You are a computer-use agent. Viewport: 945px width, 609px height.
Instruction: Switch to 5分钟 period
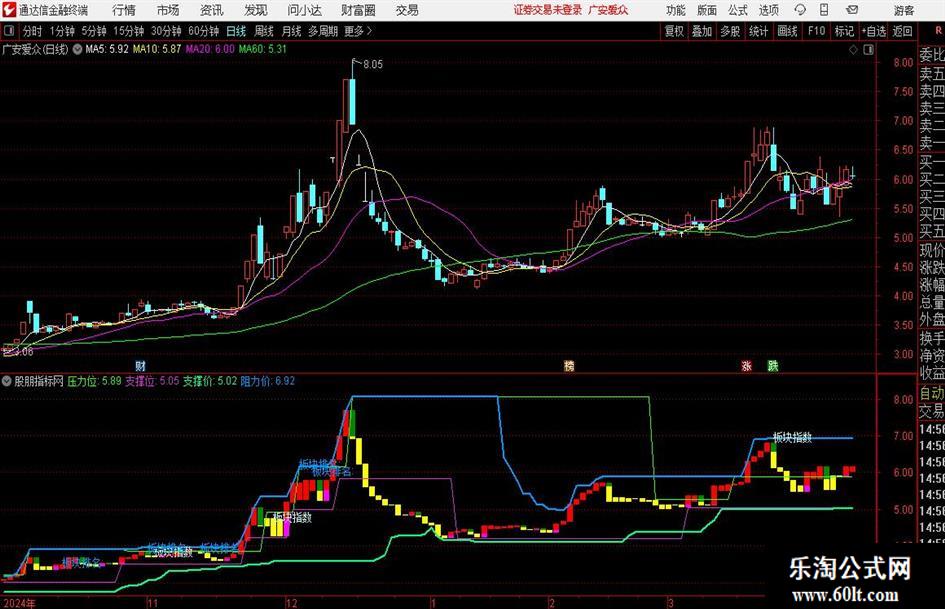(x=93, y=31)
